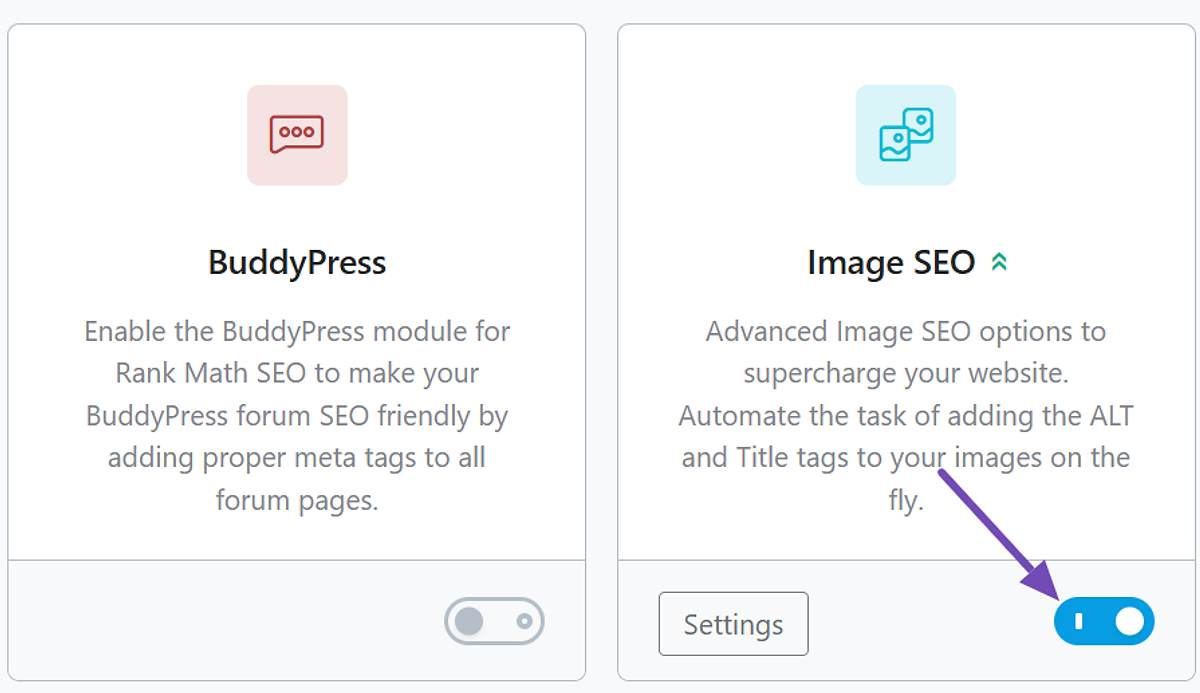Click the green upgrade arrows beside Image SEO
Screen dimensions: 1200x693
(x=998, y=263)
